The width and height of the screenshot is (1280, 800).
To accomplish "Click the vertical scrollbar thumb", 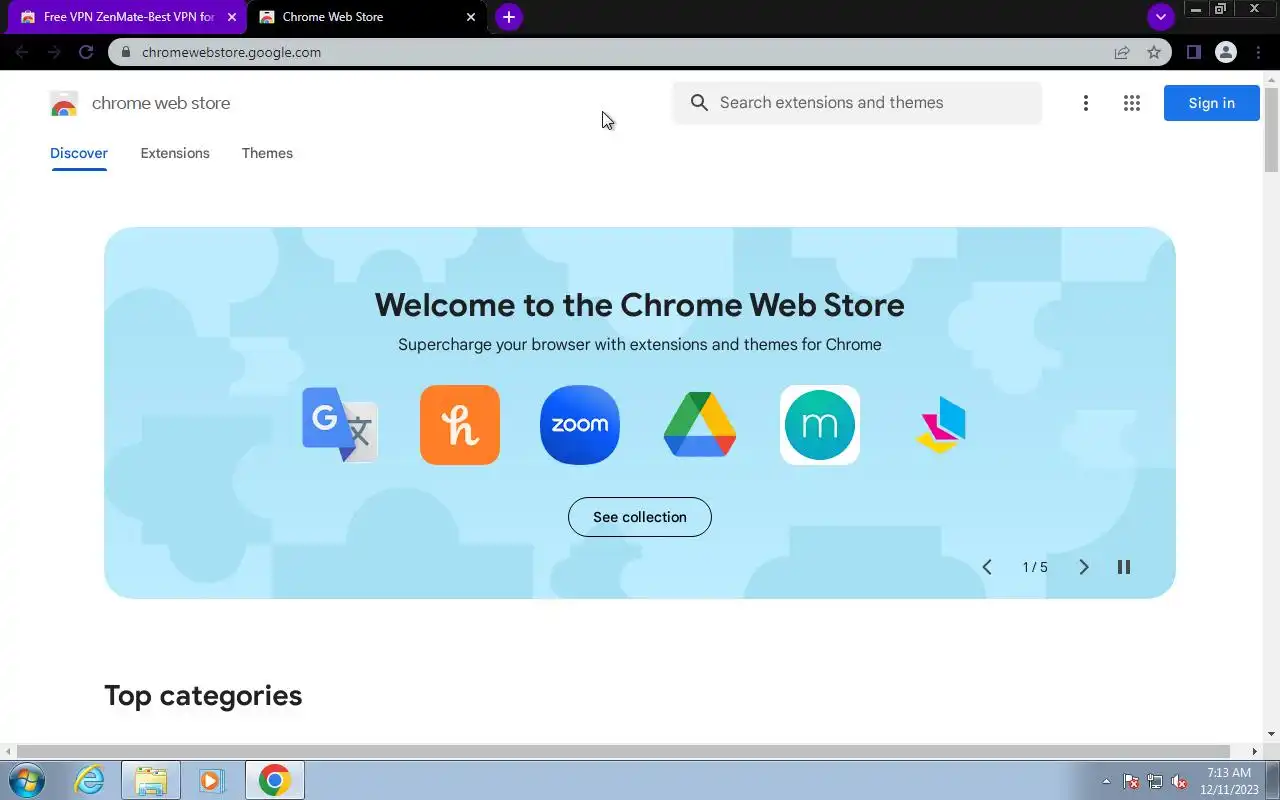I will pyautogui.click(x=1272, y=130).
